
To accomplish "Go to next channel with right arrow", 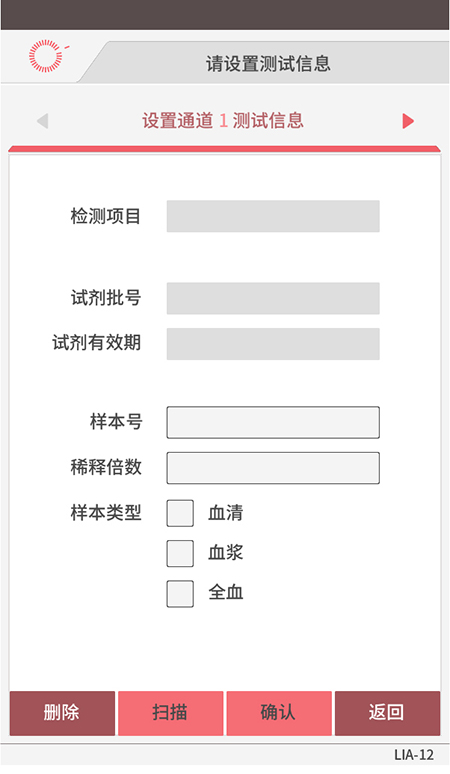I will click(408, 121).
